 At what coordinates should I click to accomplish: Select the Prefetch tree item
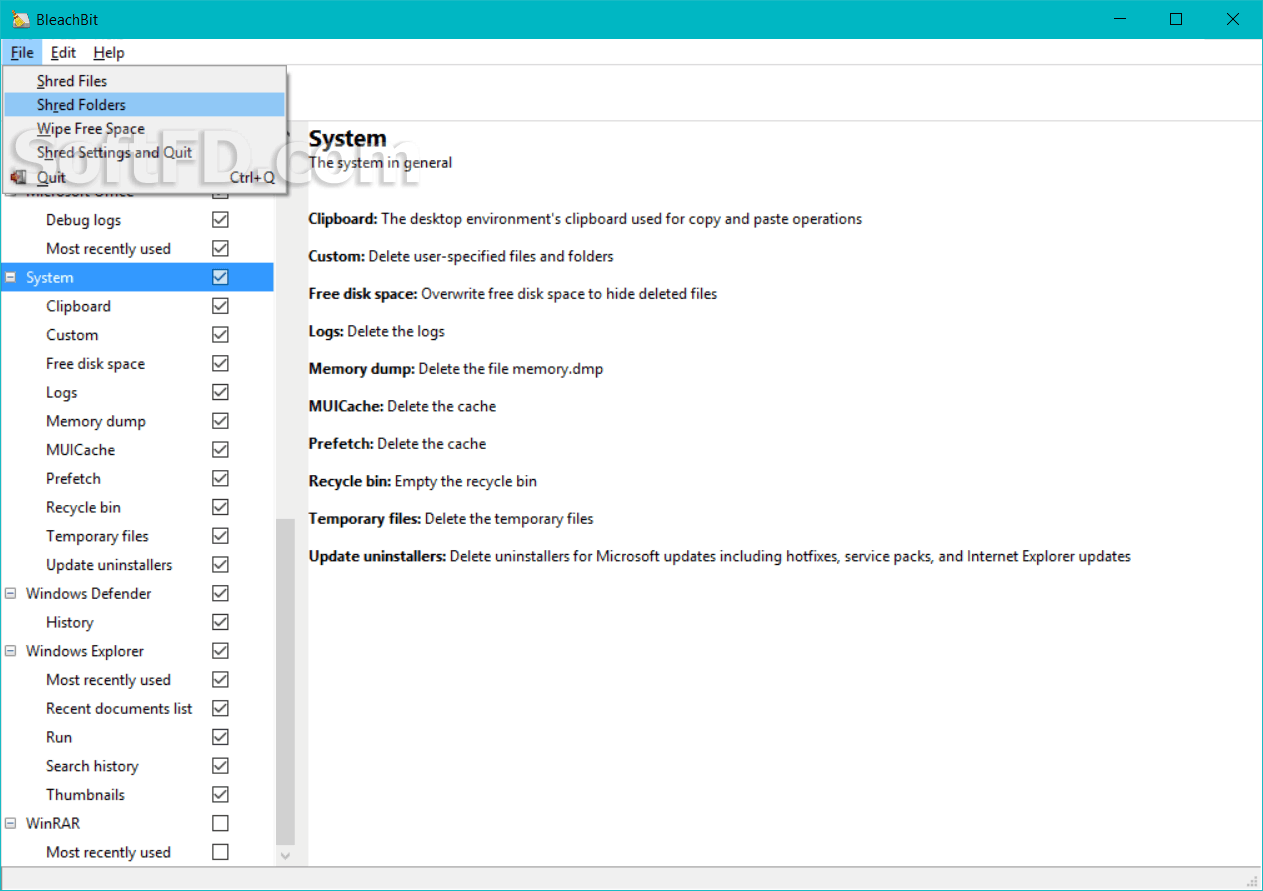coord(73,479)
